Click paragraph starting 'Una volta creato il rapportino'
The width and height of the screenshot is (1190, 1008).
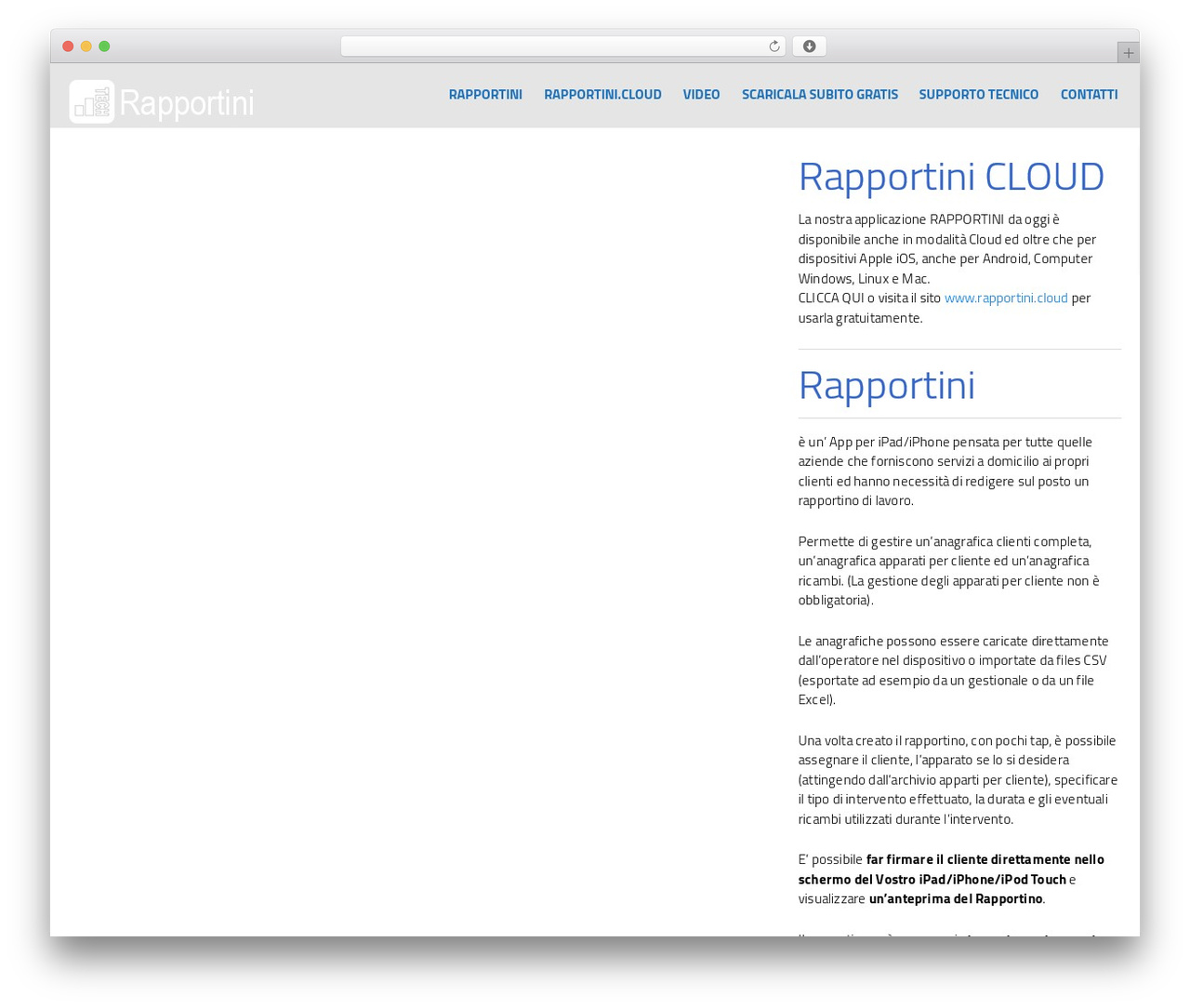[x=958, y=779]
